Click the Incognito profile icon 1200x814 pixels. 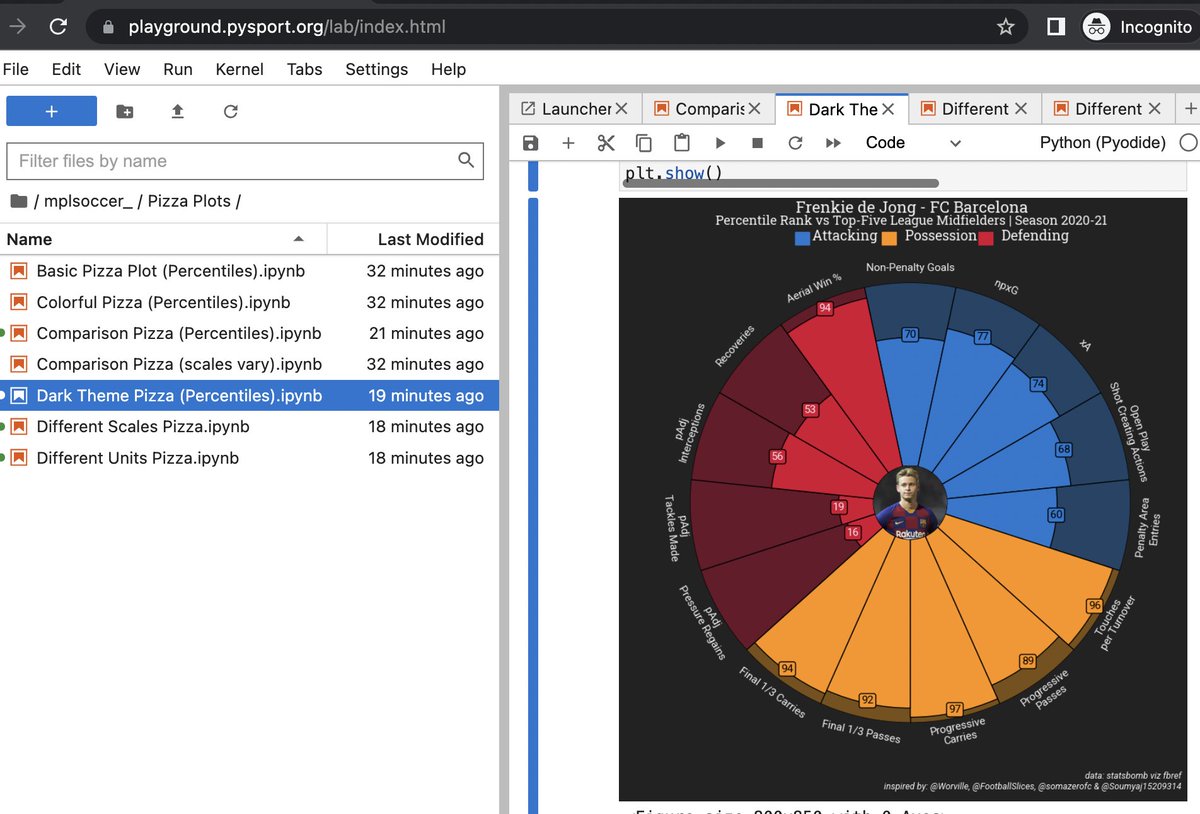pyautogui.click(x=1097, y=27)
